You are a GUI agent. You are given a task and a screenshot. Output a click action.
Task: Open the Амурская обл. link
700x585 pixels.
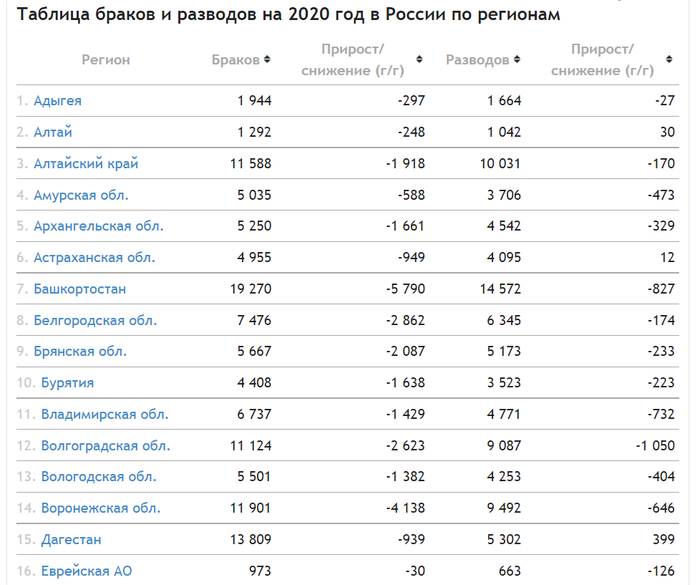81,195
